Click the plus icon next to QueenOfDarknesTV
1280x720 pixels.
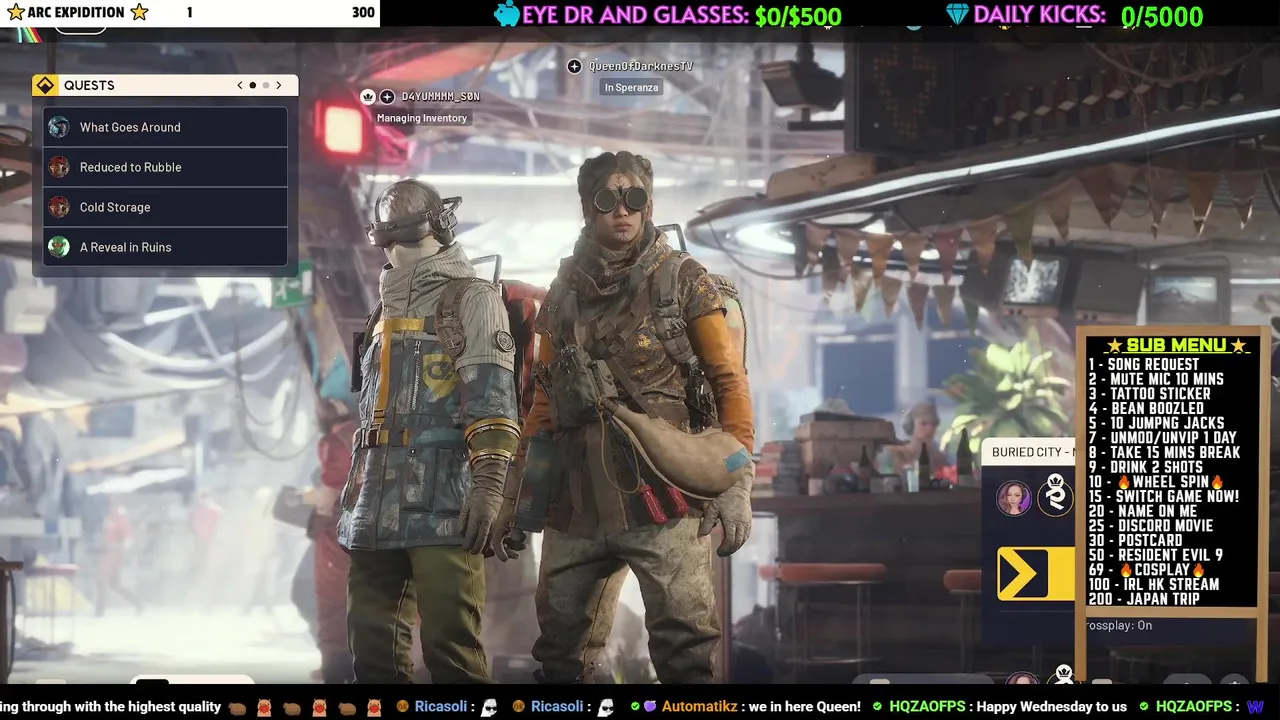coord(574,66)
